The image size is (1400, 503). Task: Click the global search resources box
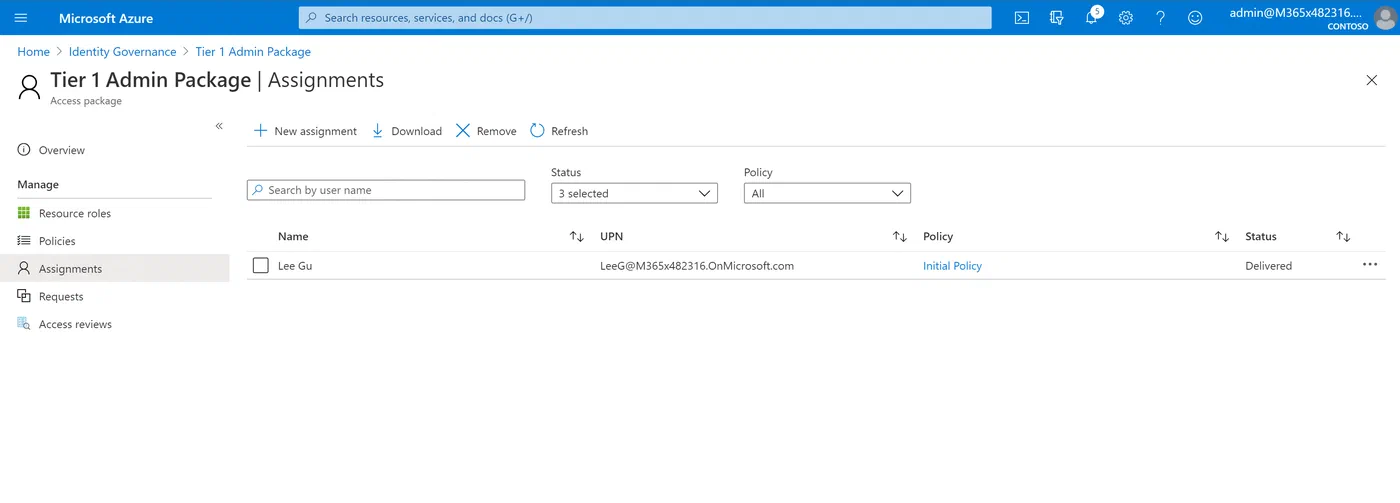tap(645, 18)
